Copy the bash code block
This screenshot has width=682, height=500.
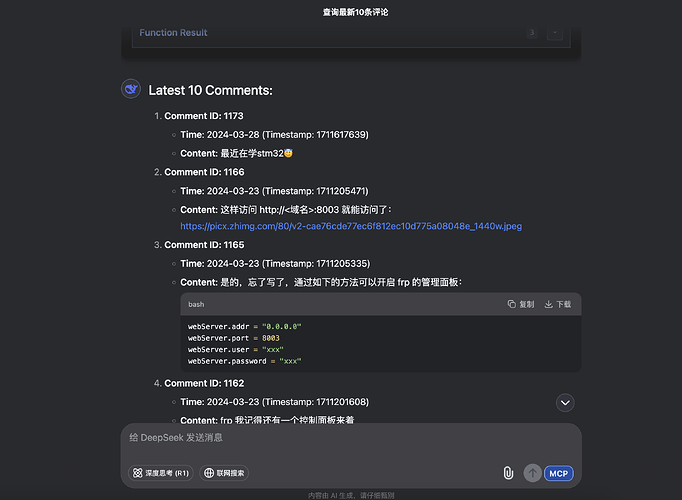(x=521, y=304)
